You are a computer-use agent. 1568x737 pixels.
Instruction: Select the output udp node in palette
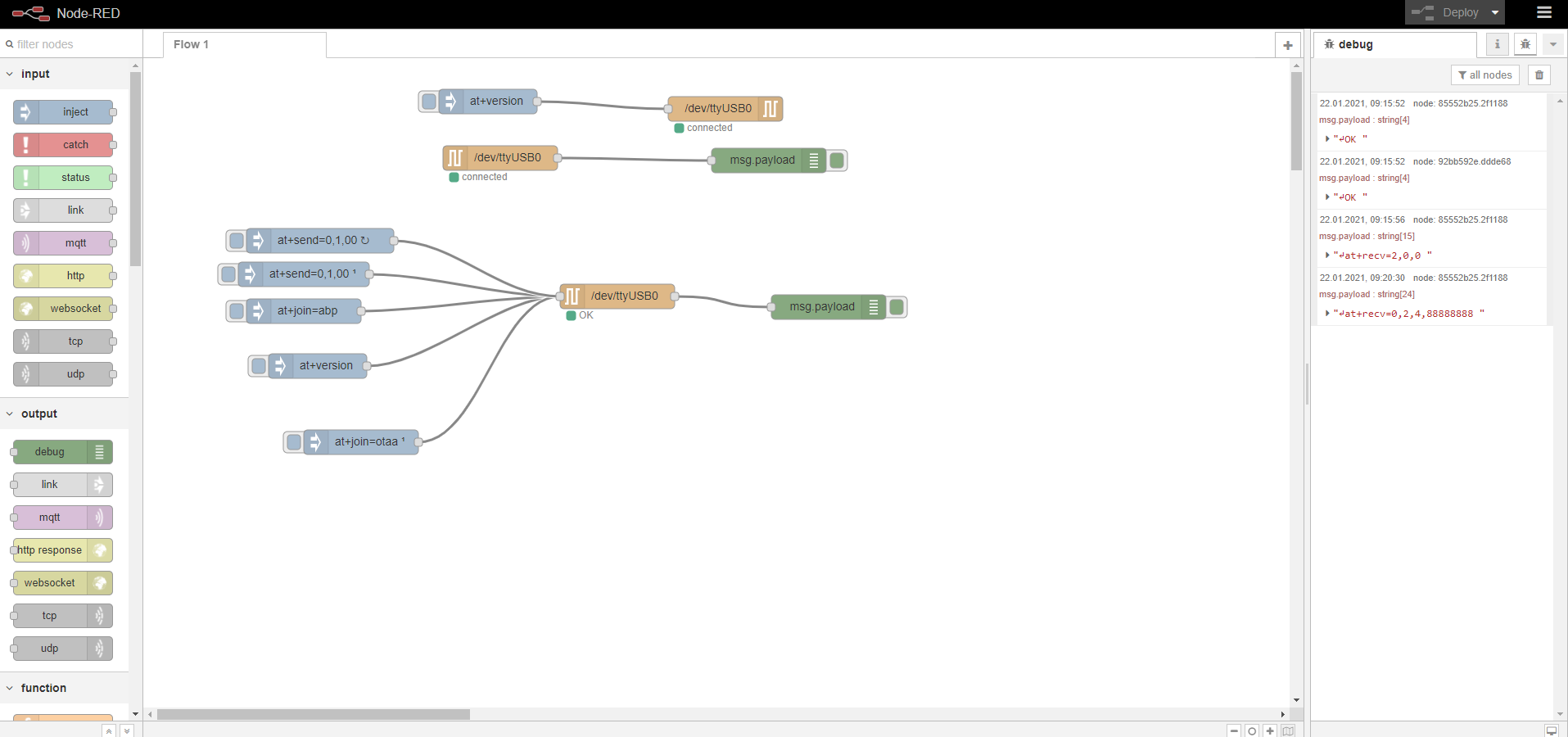pyautogui.click(x=63, y=649)
